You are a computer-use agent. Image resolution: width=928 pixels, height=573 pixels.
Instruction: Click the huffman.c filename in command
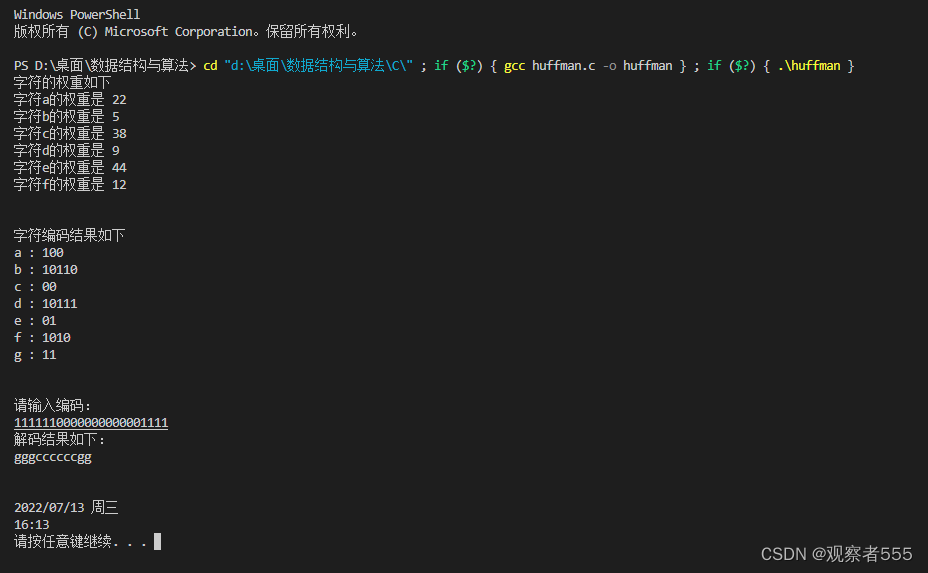click(564, 66)
